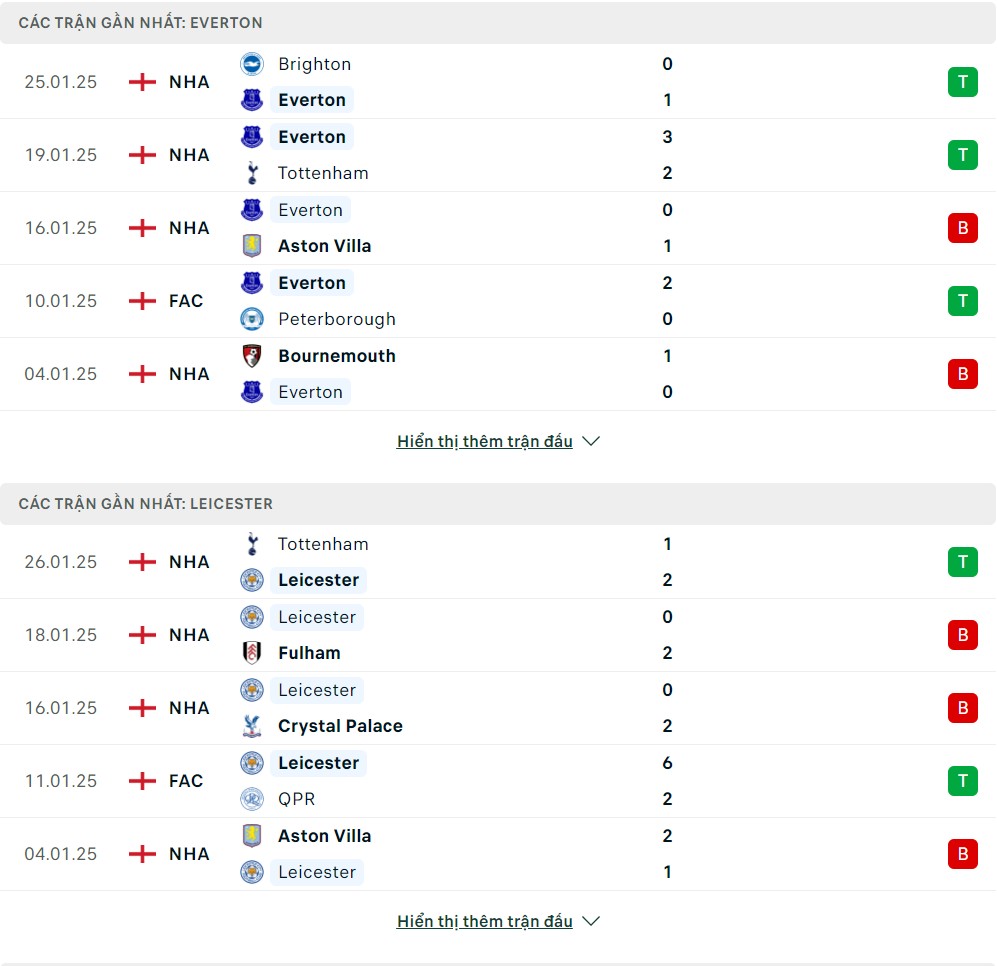Open the Crystal Palace team name

click(340, 726)
